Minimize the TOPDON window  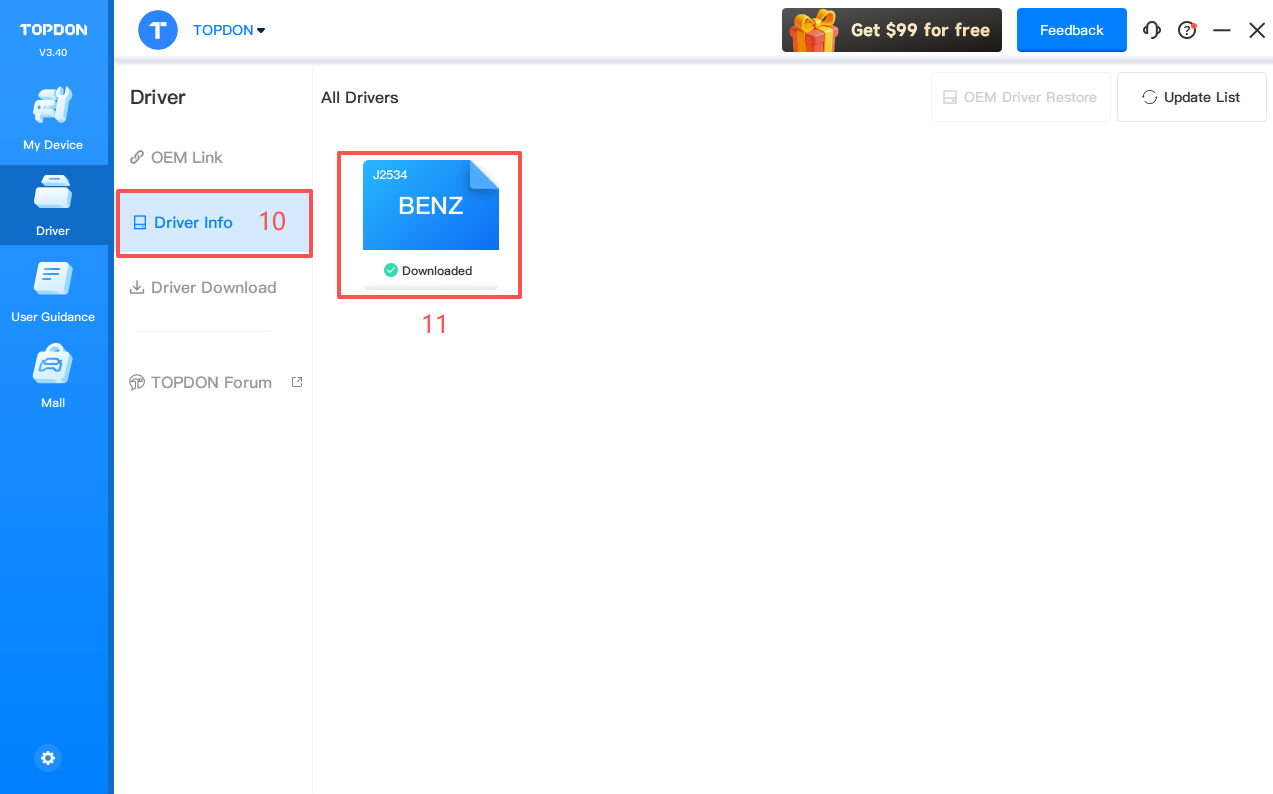click(x=1222, y=30)
